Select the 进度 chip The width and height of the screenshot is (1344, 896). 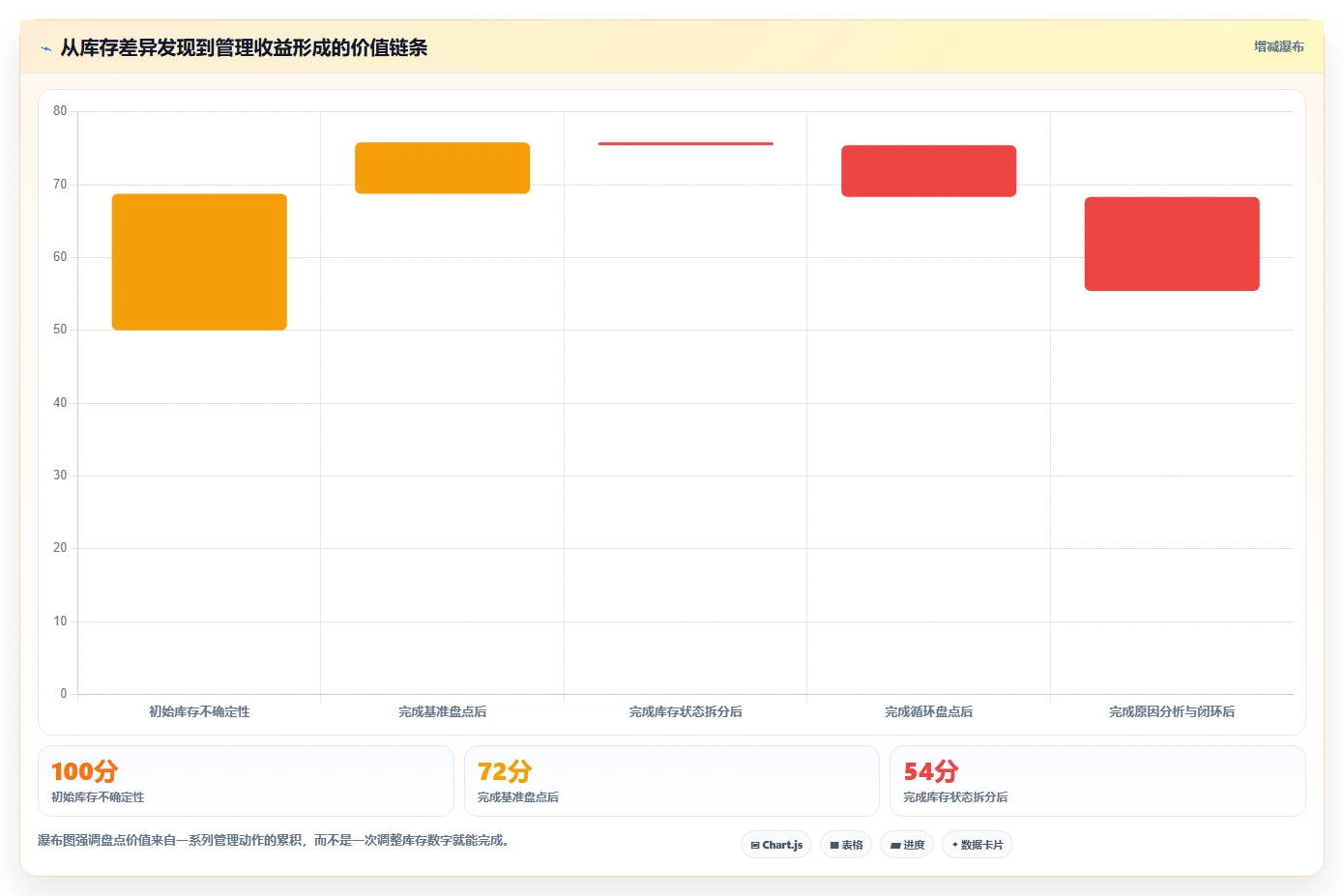click(907, 845)
